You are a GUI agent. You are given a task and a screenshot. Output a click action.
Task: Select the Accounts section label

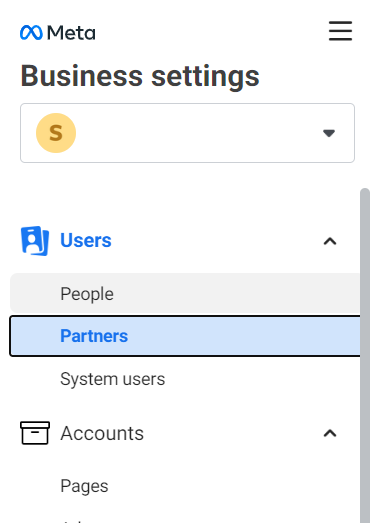(102, 433)
